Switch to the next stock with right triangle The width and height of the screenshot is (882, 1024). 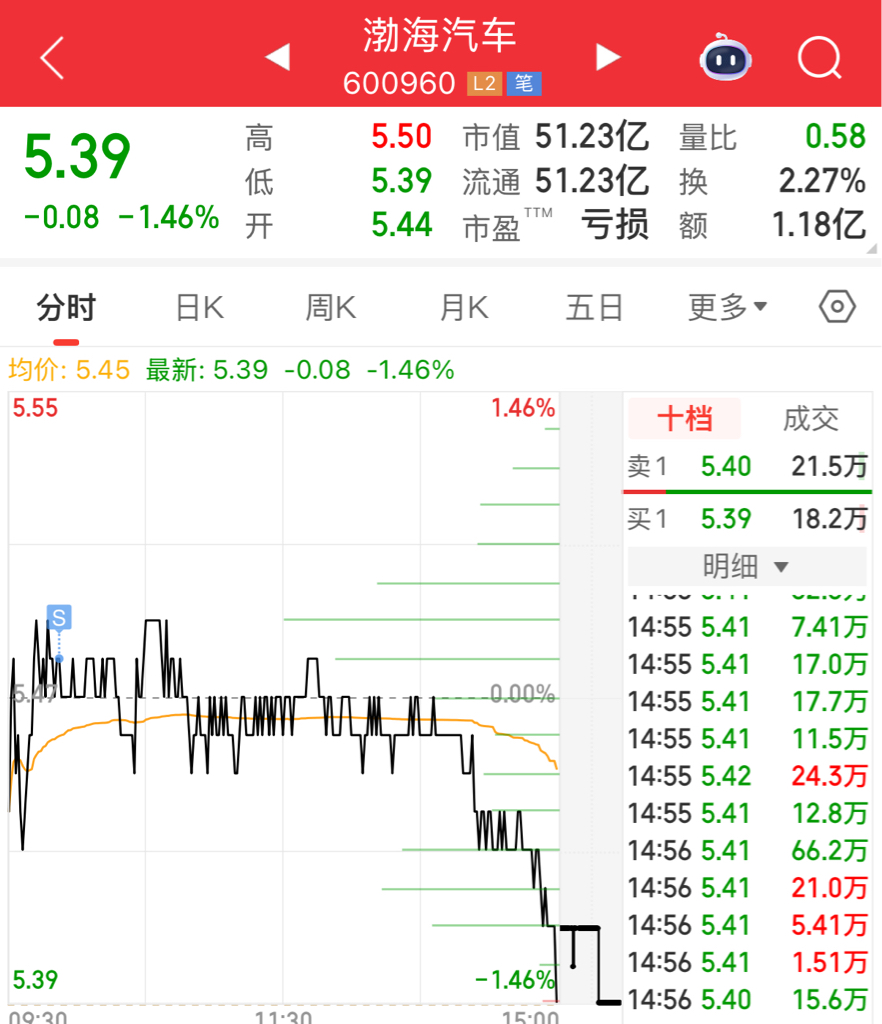coord(608,57)
